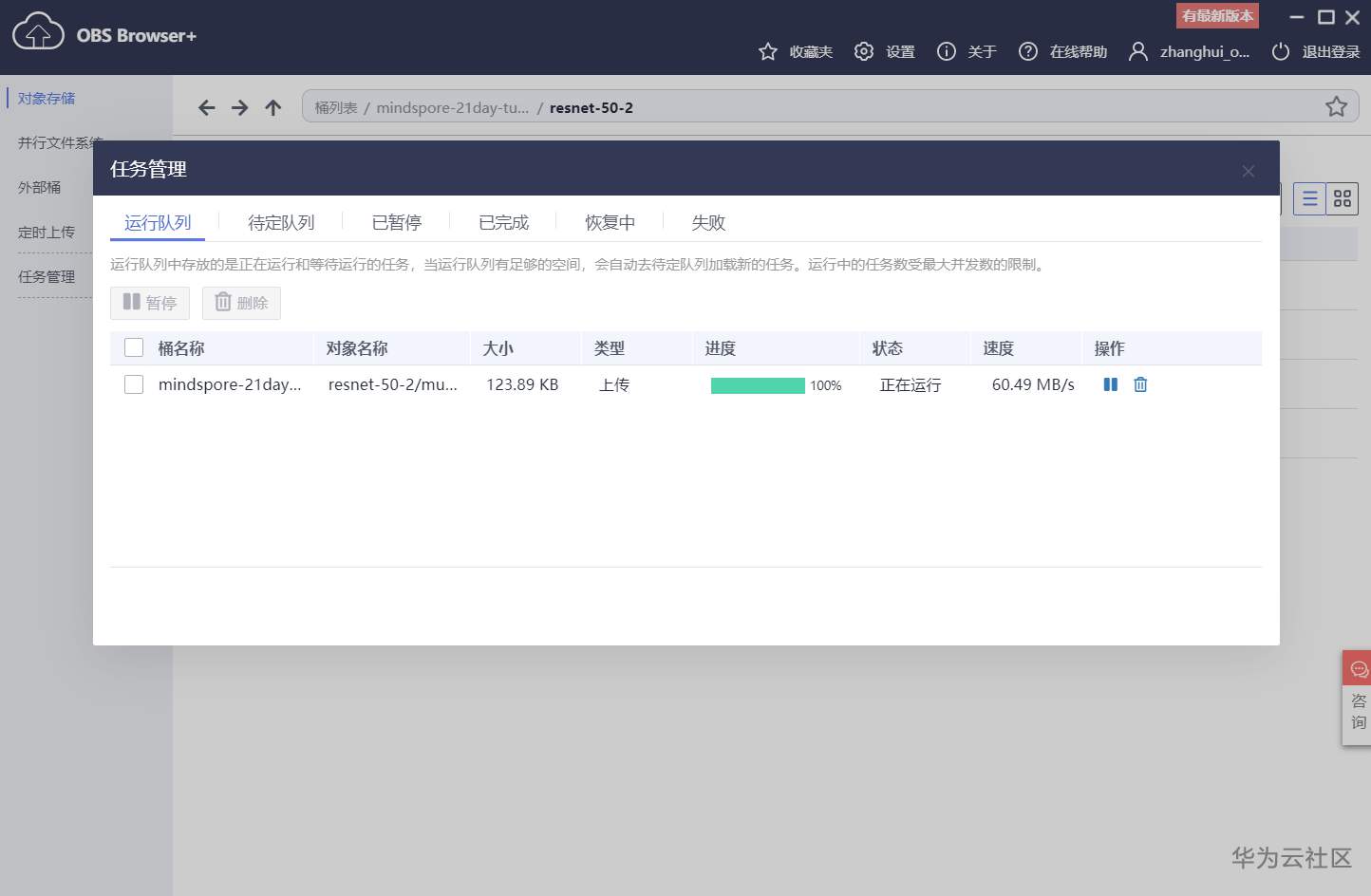Click the 100% upload progress bar
1371x896 pixels.
(x=758, y=385)
